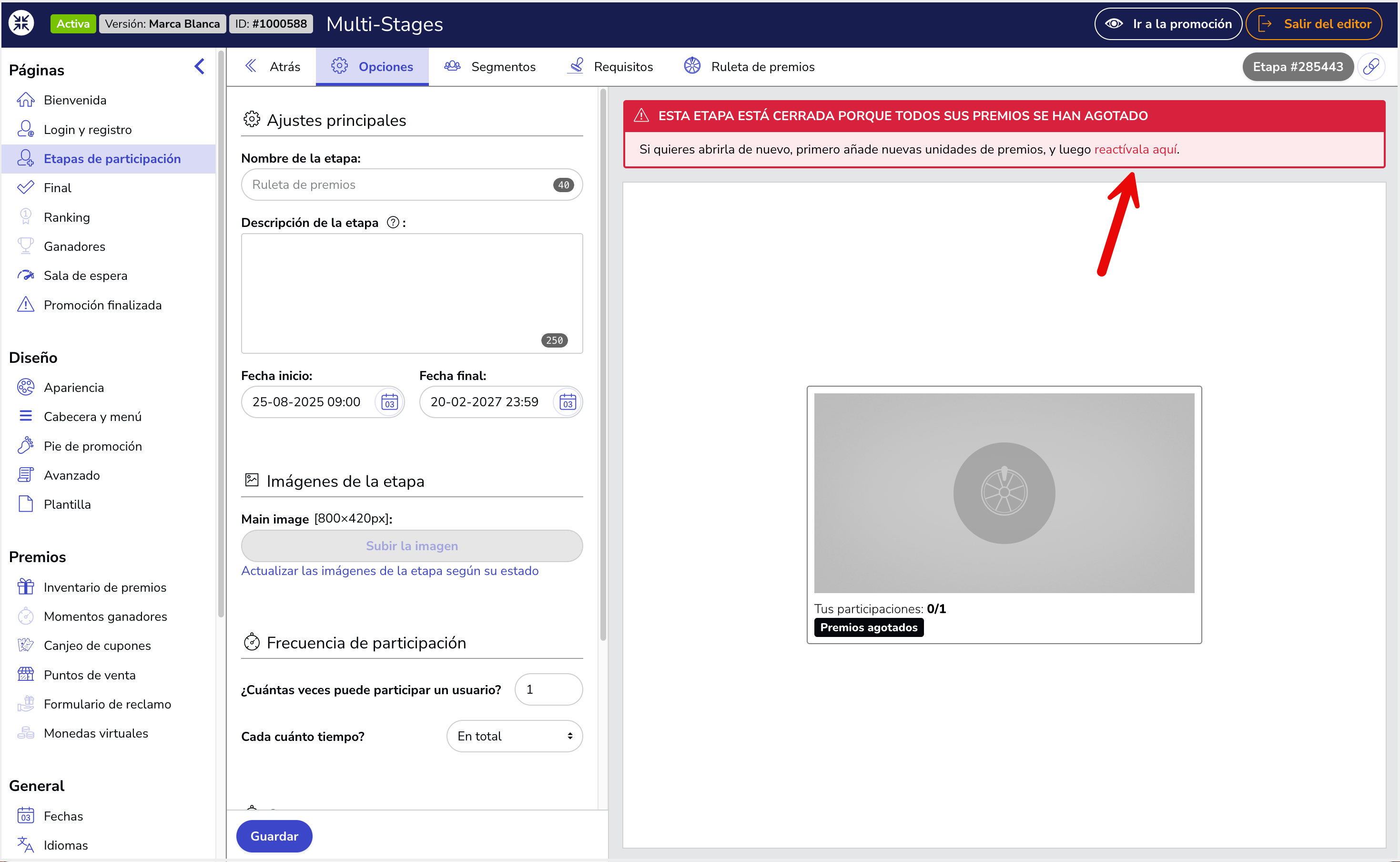Click the roulette stage preview image
The image size is (1400, 862).
(1004, 493)
